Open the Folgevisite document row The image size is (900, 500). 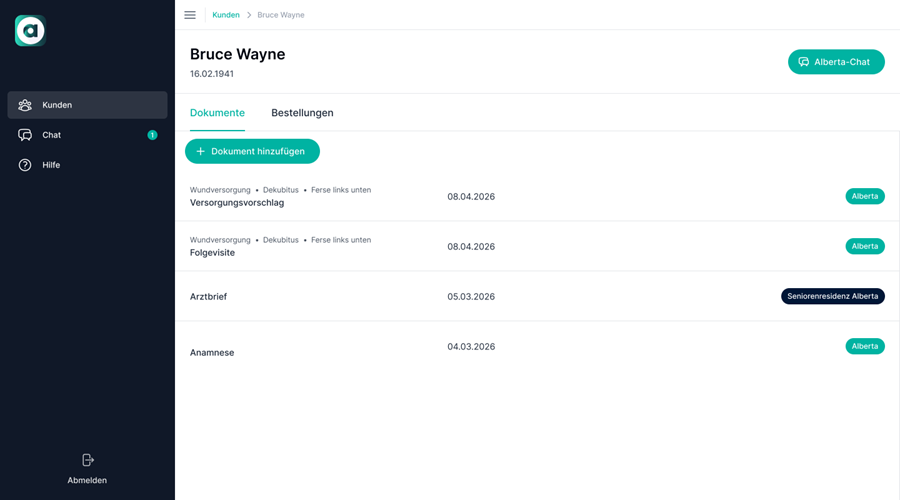(537, 246)
